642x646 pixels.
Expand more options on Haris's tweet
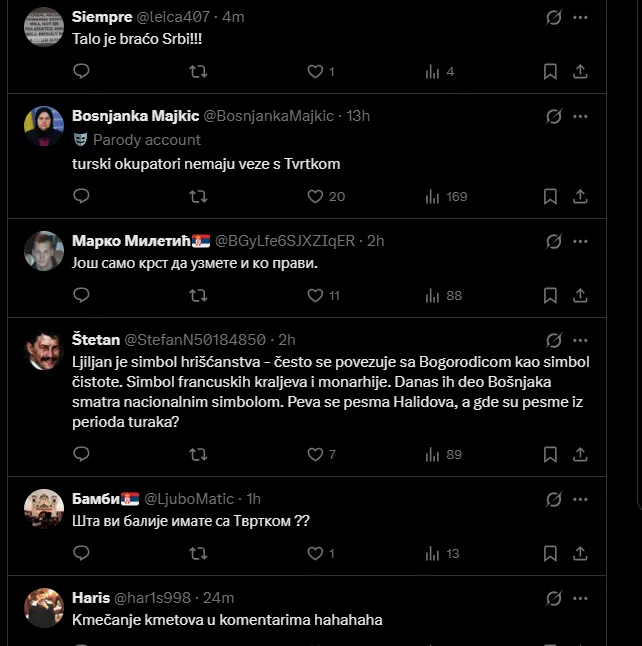(x=580, y=598)
